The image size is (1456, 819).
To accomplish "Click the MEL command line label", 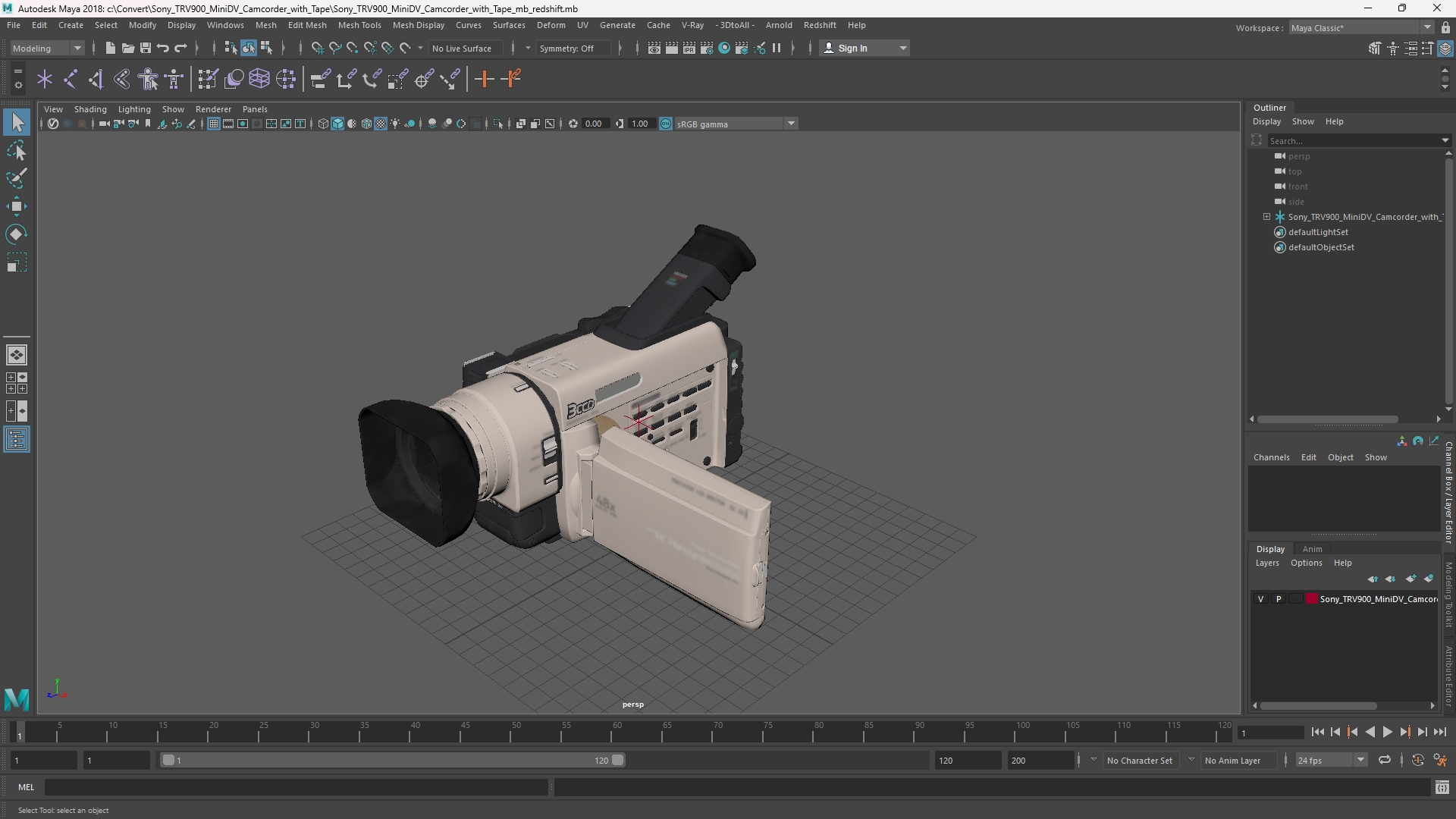I will click(x=27, y=787).
